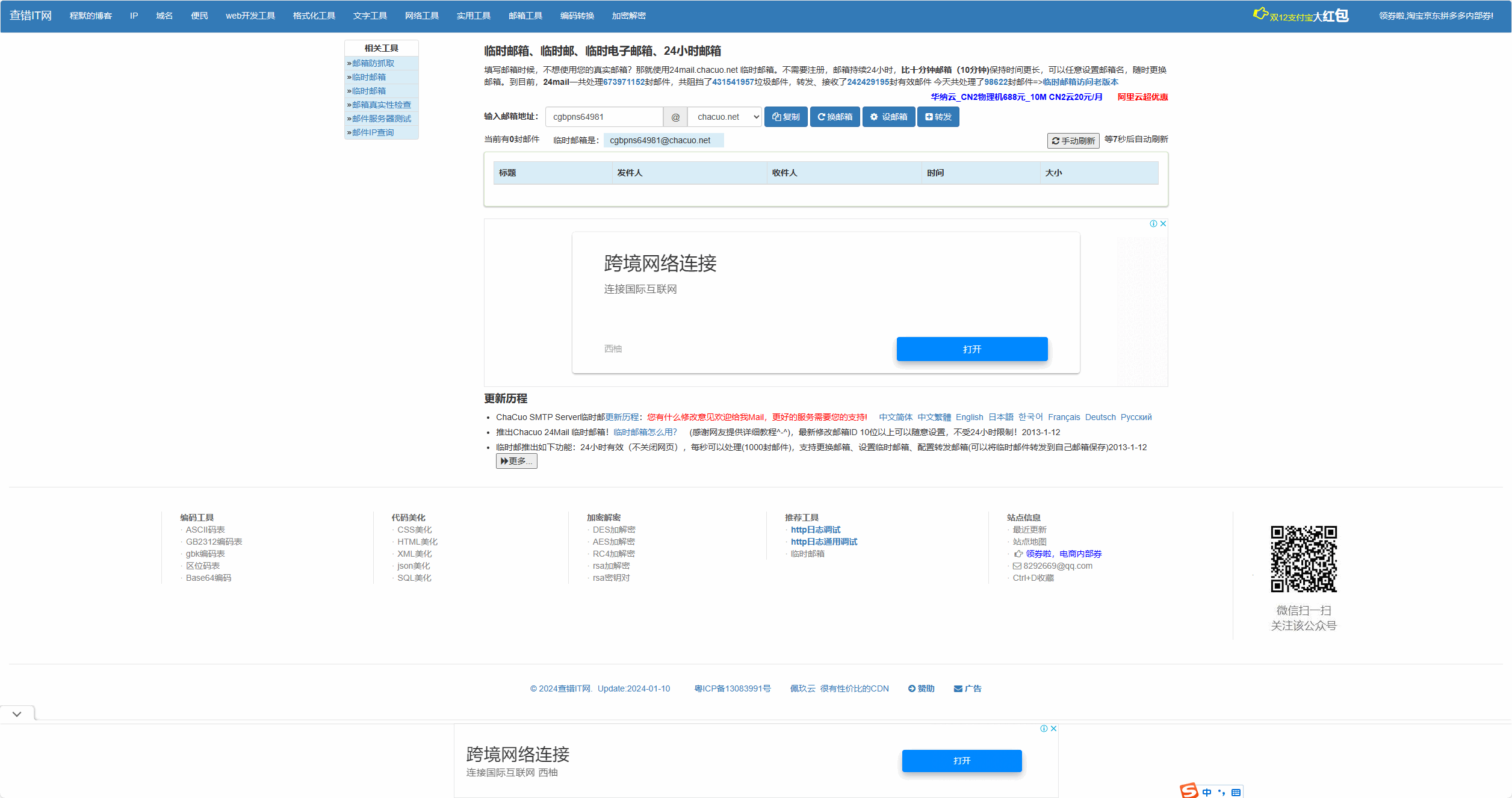Open the 加密解密 navigation menu
This screenshot has width=1512, height=798.
point(628,16)
